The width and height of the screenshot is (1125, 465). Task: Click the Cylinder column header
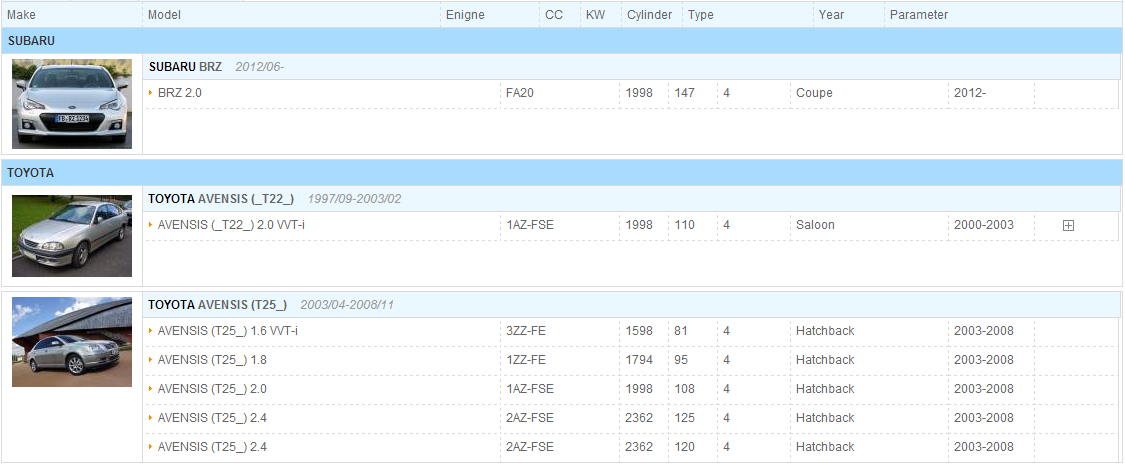(x=649, y=14)
